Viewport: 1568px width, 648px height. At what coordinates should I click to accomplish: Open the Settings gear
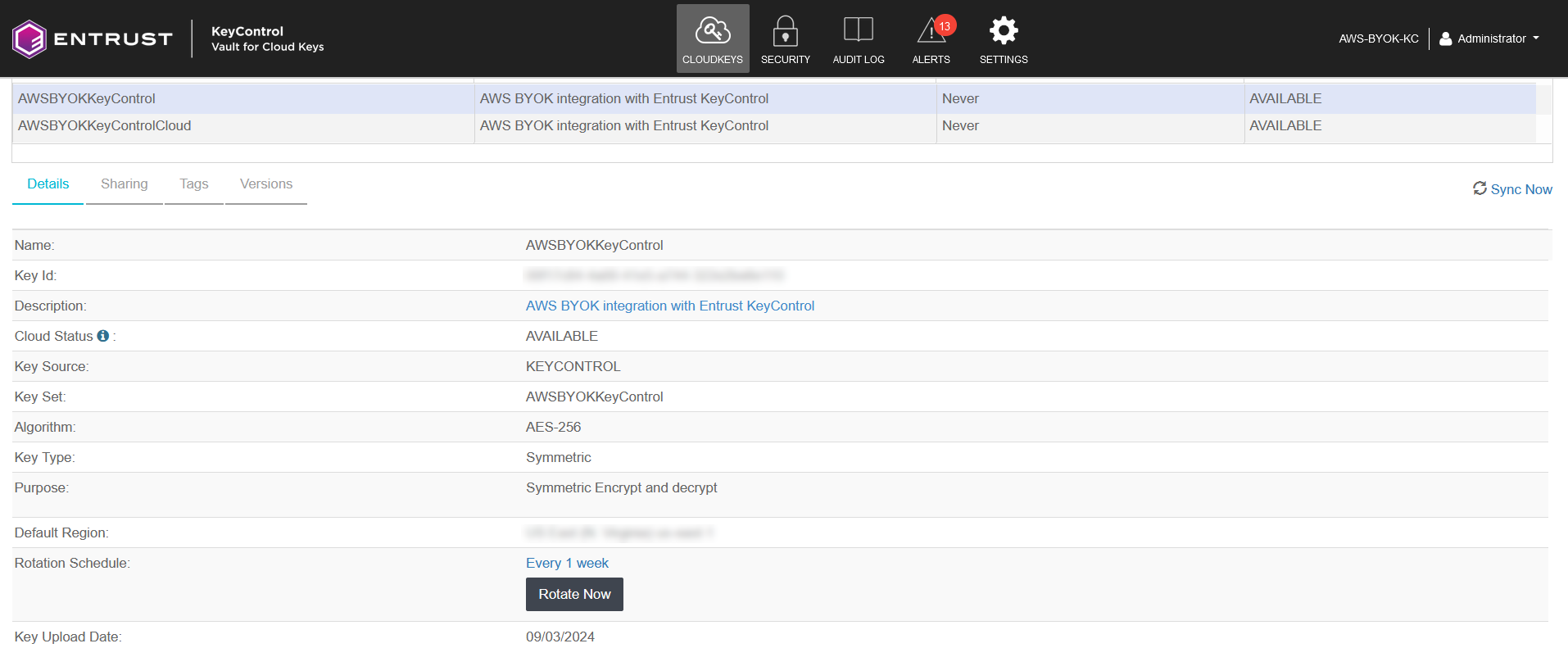coord(1004,39)
